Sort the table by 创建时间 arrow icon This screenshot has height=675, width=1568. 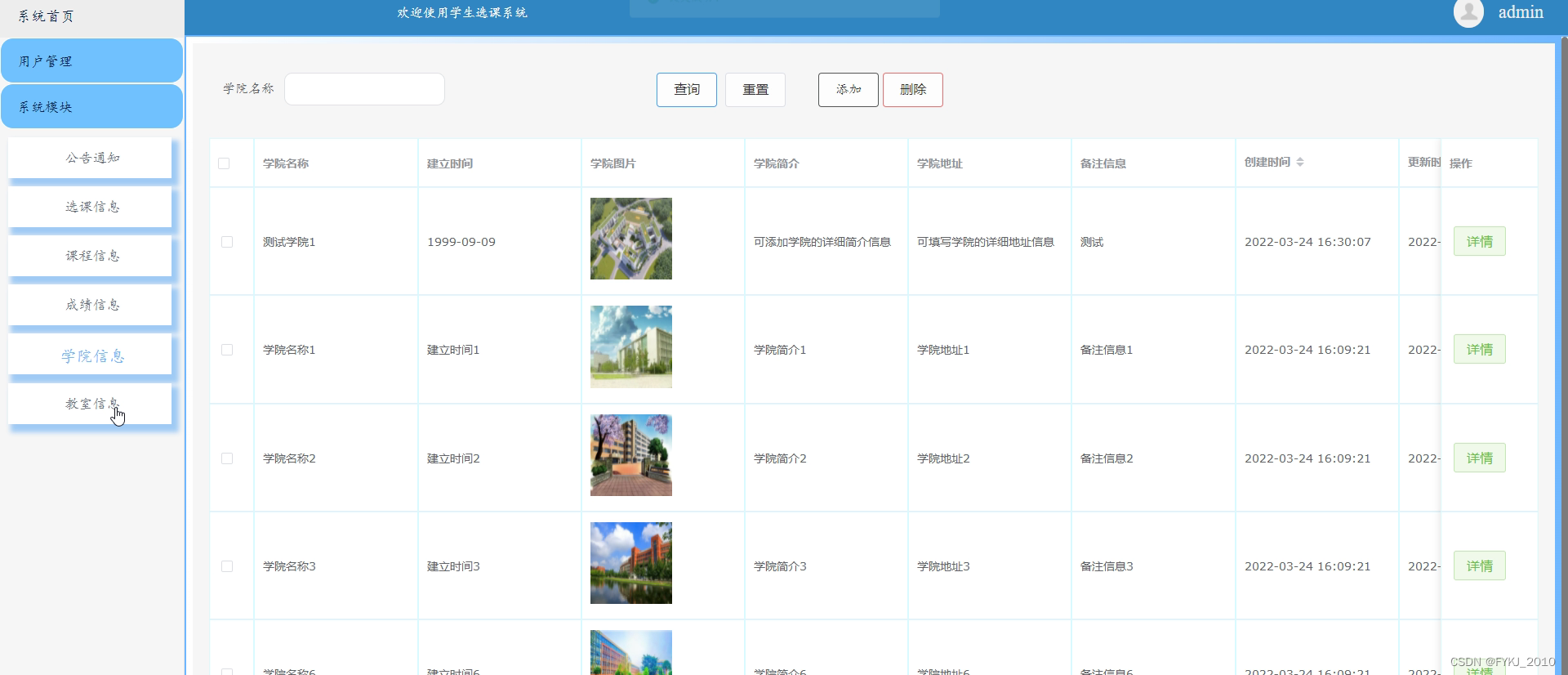coord(1300,162)
